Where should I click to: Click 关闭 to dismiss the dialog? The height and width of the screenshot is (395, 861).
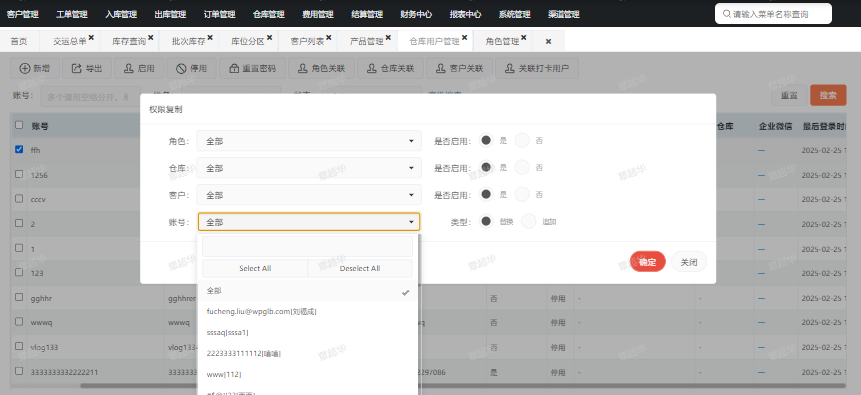point(689,262)
